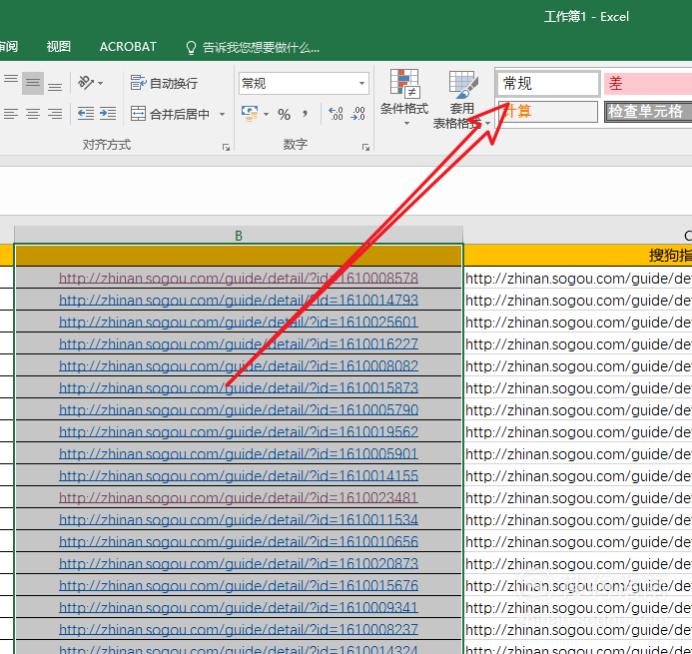692x654 pixels.
Task: Toggle middle vertical alignment
Action: tap(32, 84)
